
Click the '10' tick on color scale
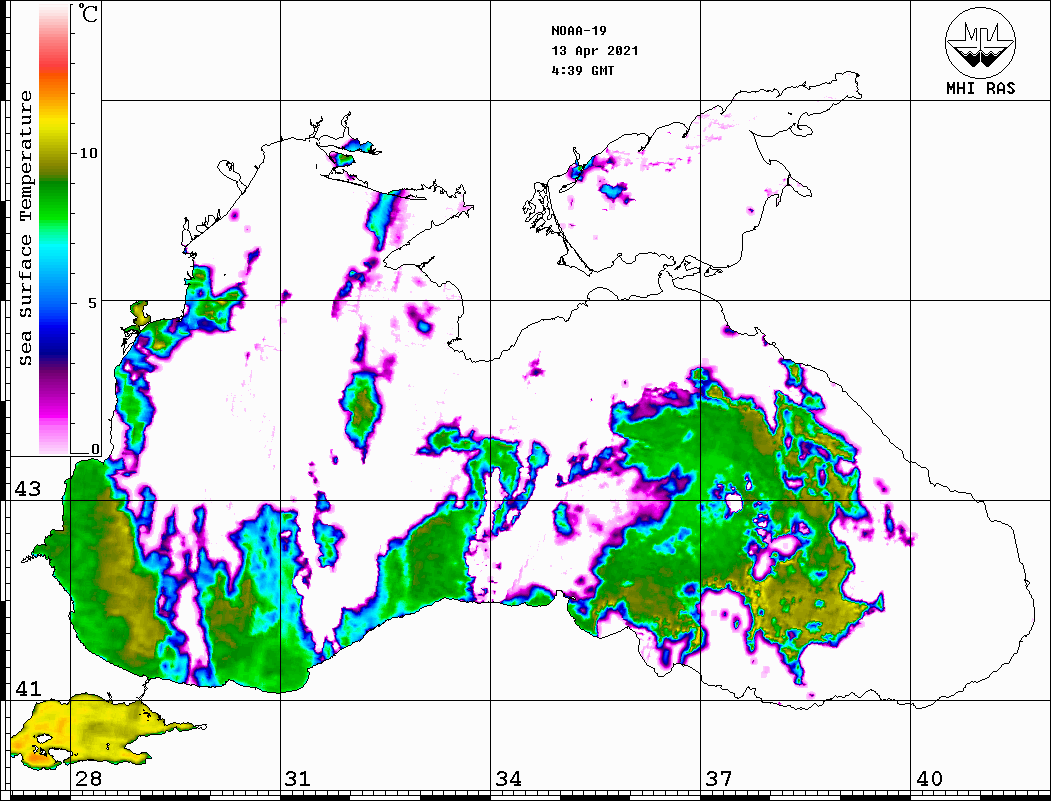(88, 153)
